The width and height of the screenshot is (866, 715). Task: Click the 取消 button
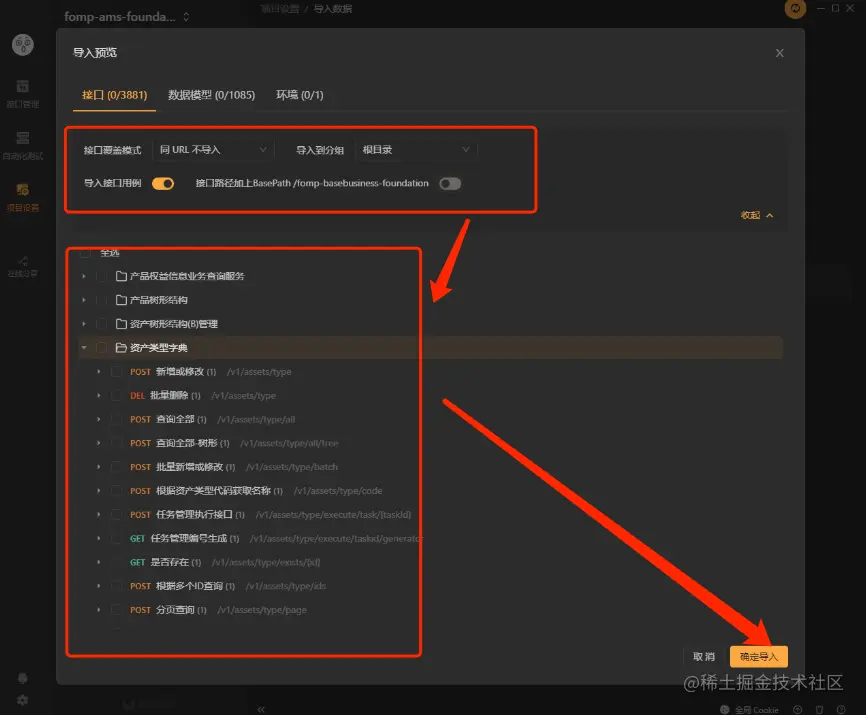point(704,656)
